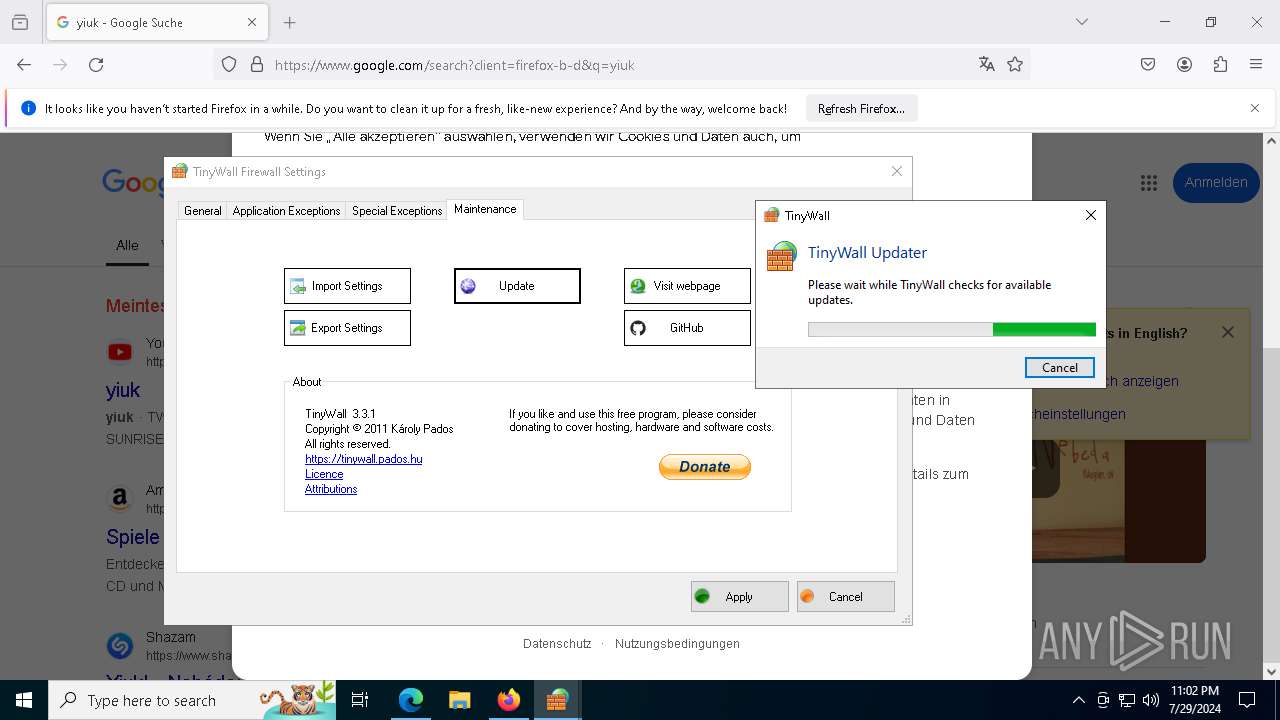Click Export Settings button
This screenshot has width=1280, height=720.
point(347,328)
